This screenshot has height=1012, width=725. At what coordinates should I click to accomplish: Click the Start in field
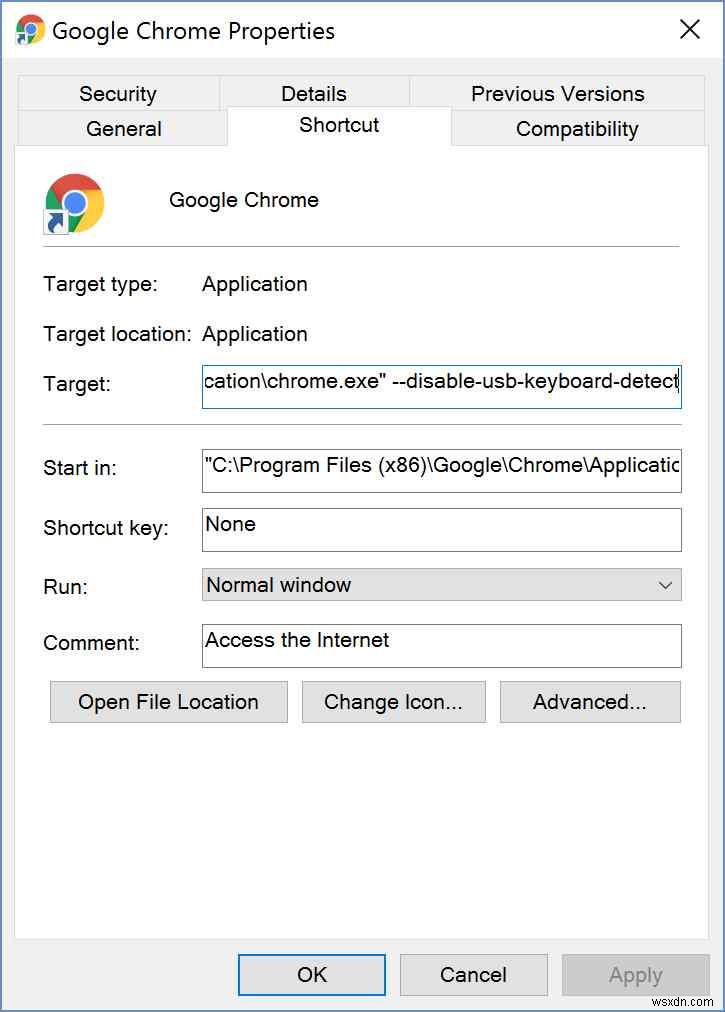coord(440,470)
